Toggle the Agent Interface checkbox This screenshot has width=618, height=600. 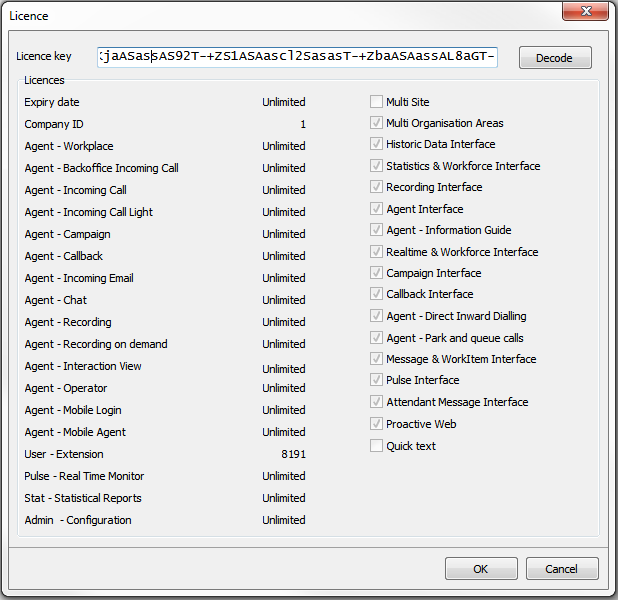pyautogui.click(x=376, y=209)
